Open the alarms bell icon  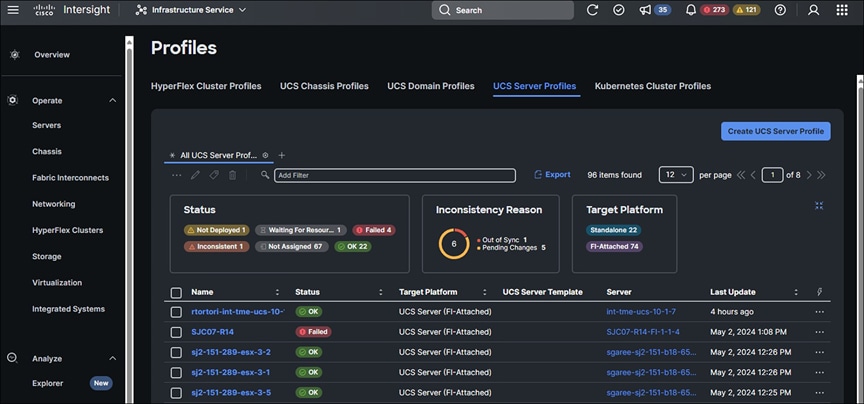(690, 10)
